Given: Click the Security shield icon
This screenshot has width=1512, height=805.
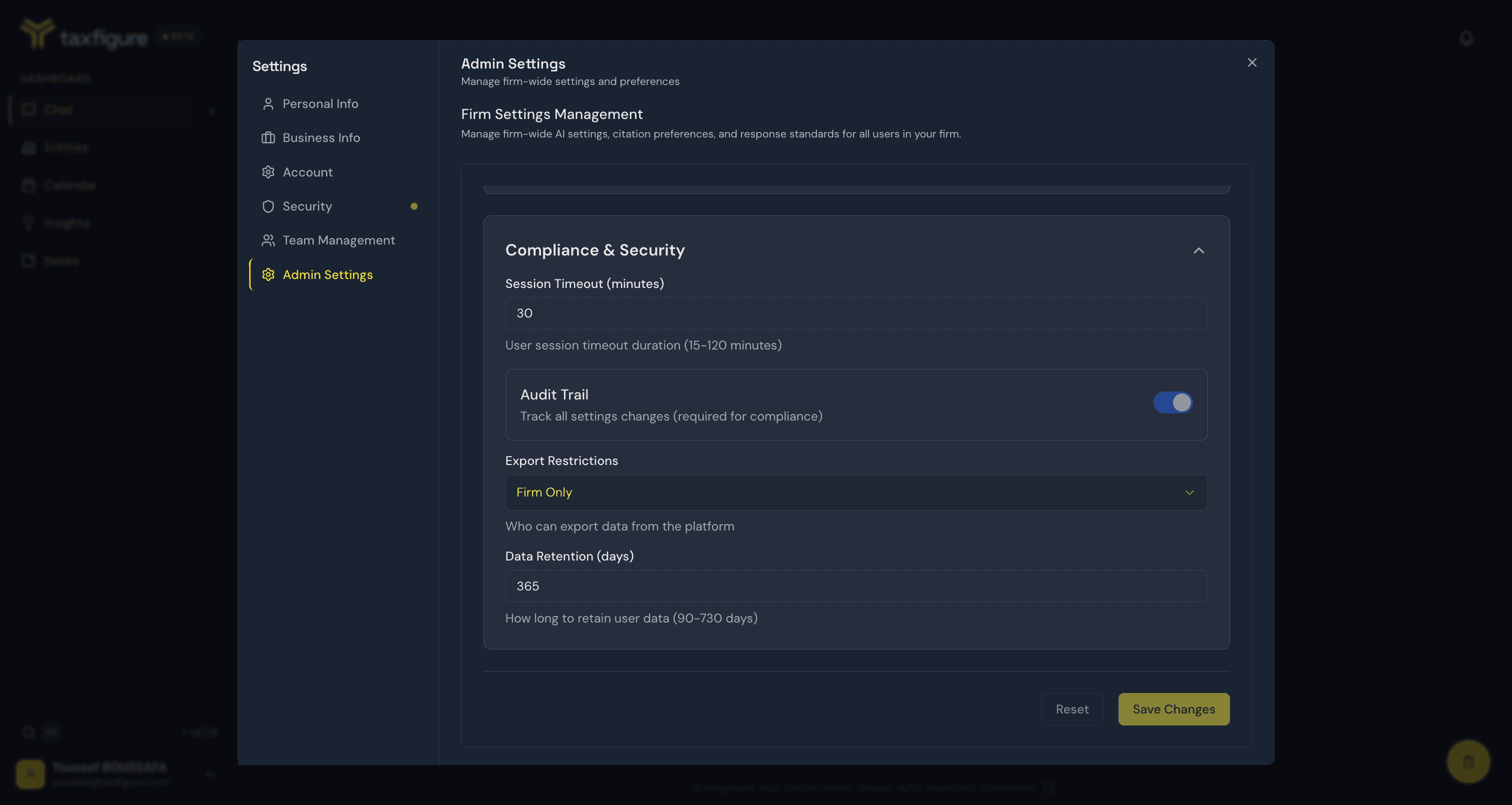Looking at the screenshot, I should [x=268, y=206].
